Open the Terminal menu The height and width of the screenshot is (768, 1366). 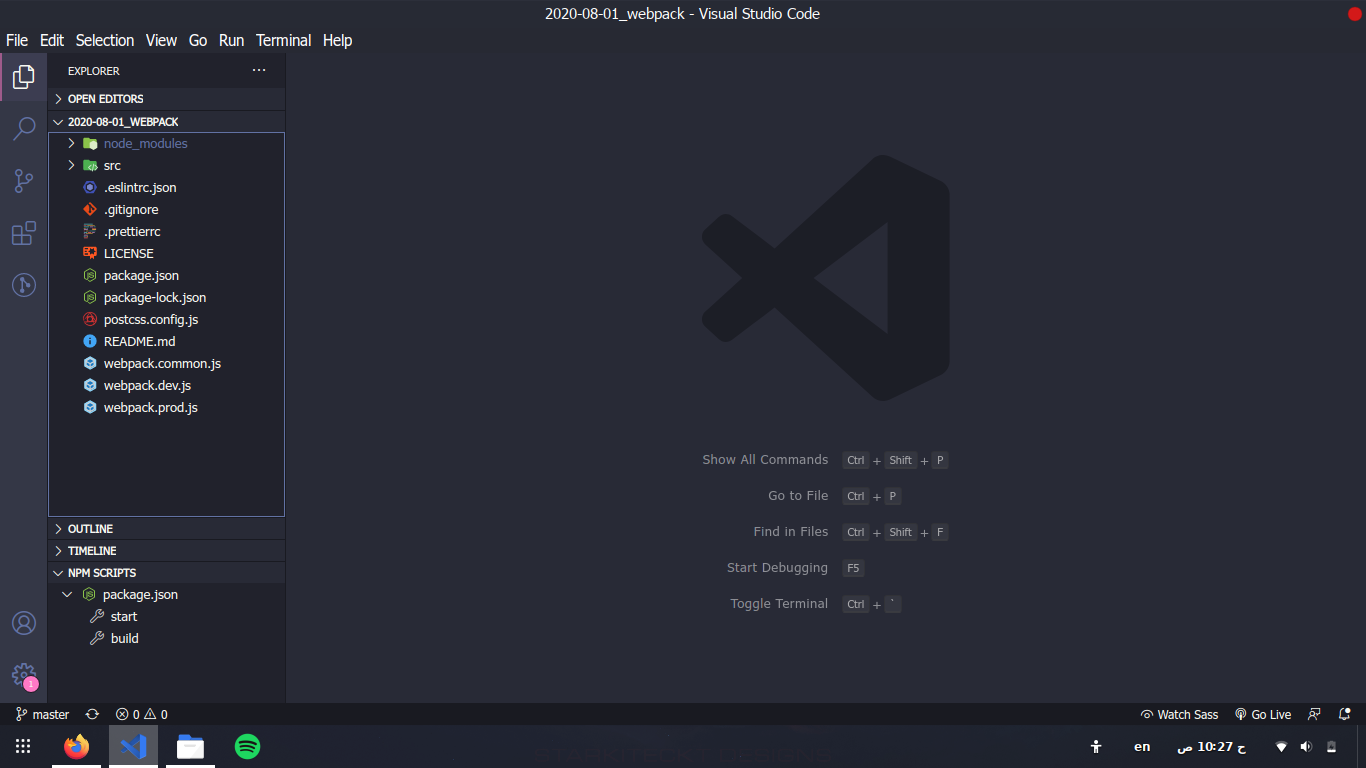[x=283, y=40]
